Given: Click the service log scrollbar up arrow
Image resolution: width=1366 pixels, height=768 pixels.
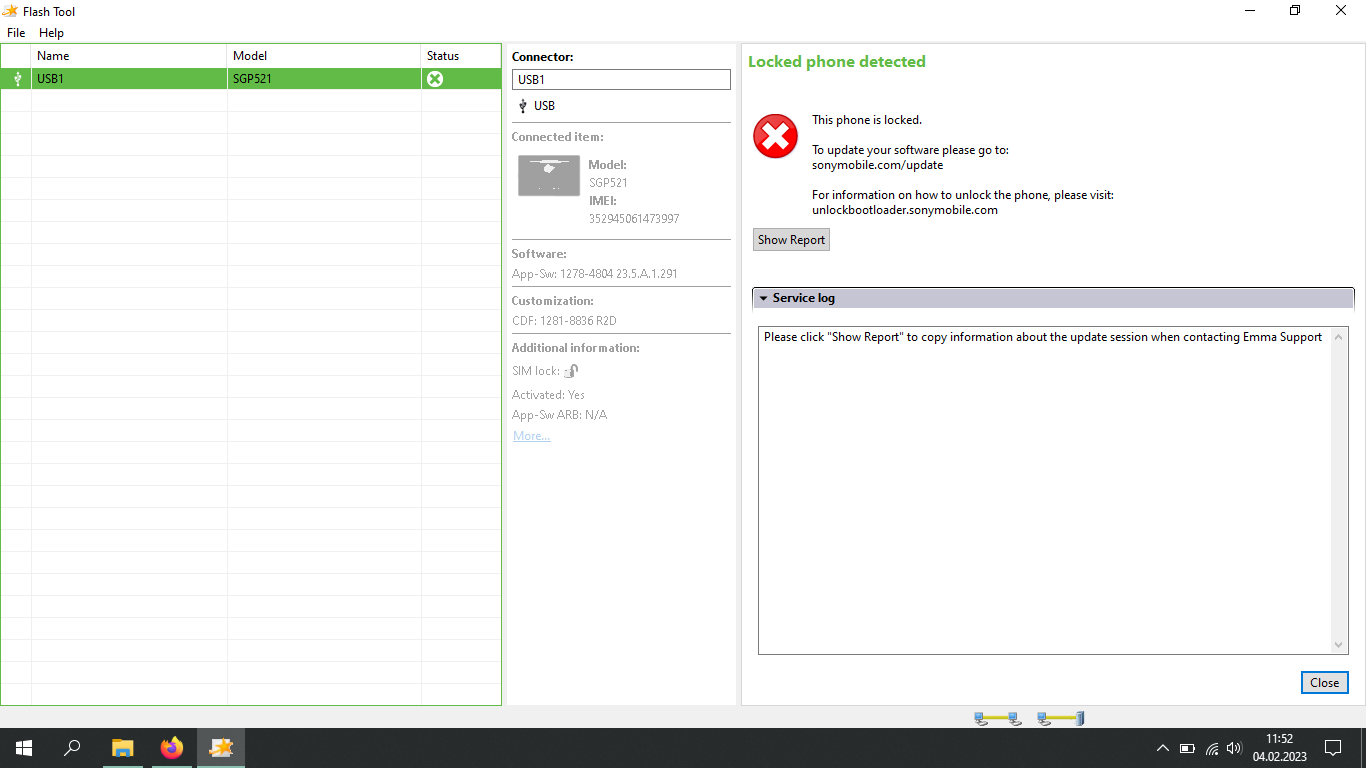Looking at the screenshot, I should (1340, 337).
